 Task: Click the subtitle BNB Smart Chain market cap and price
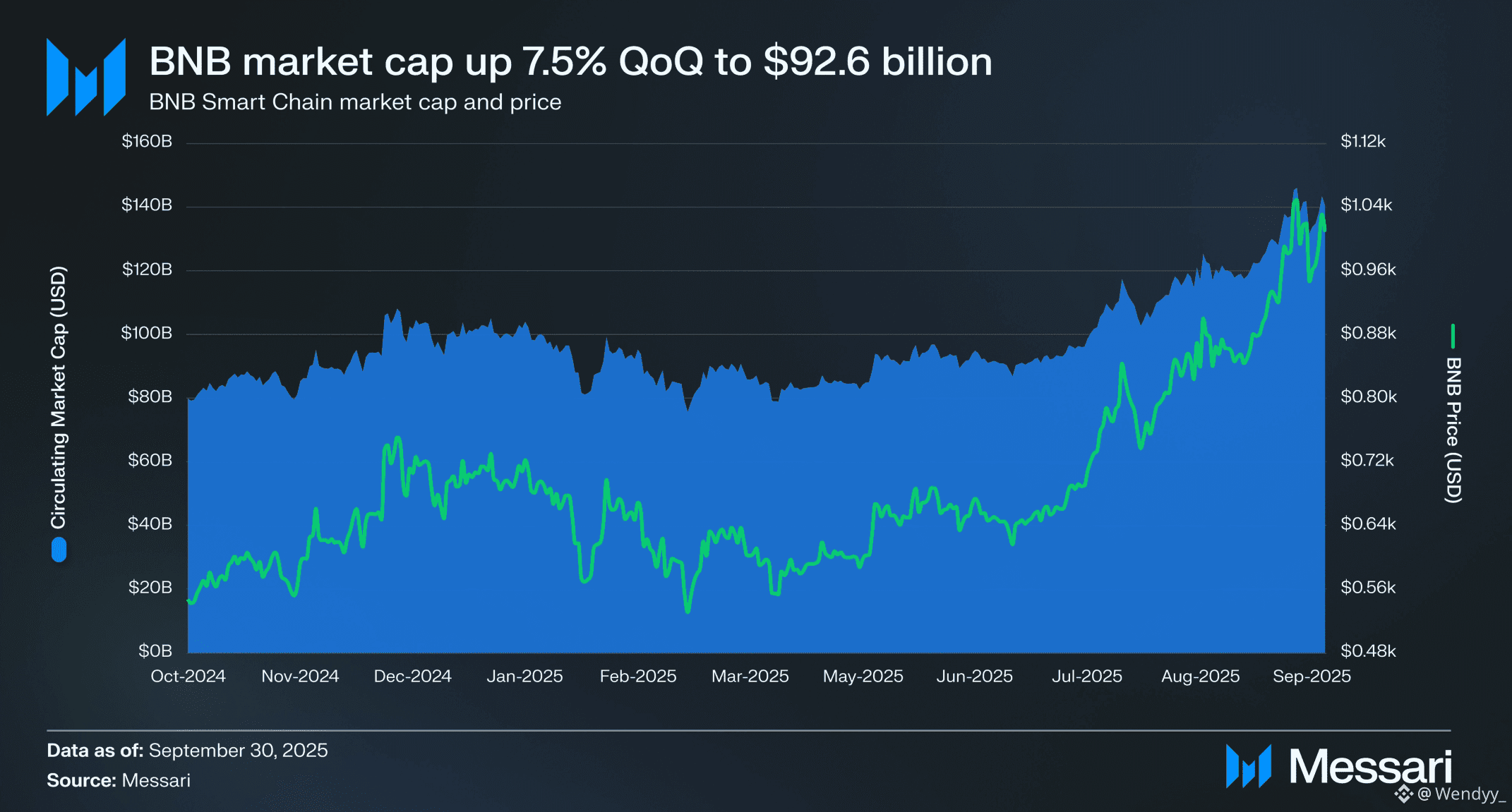tap(355, 102)
